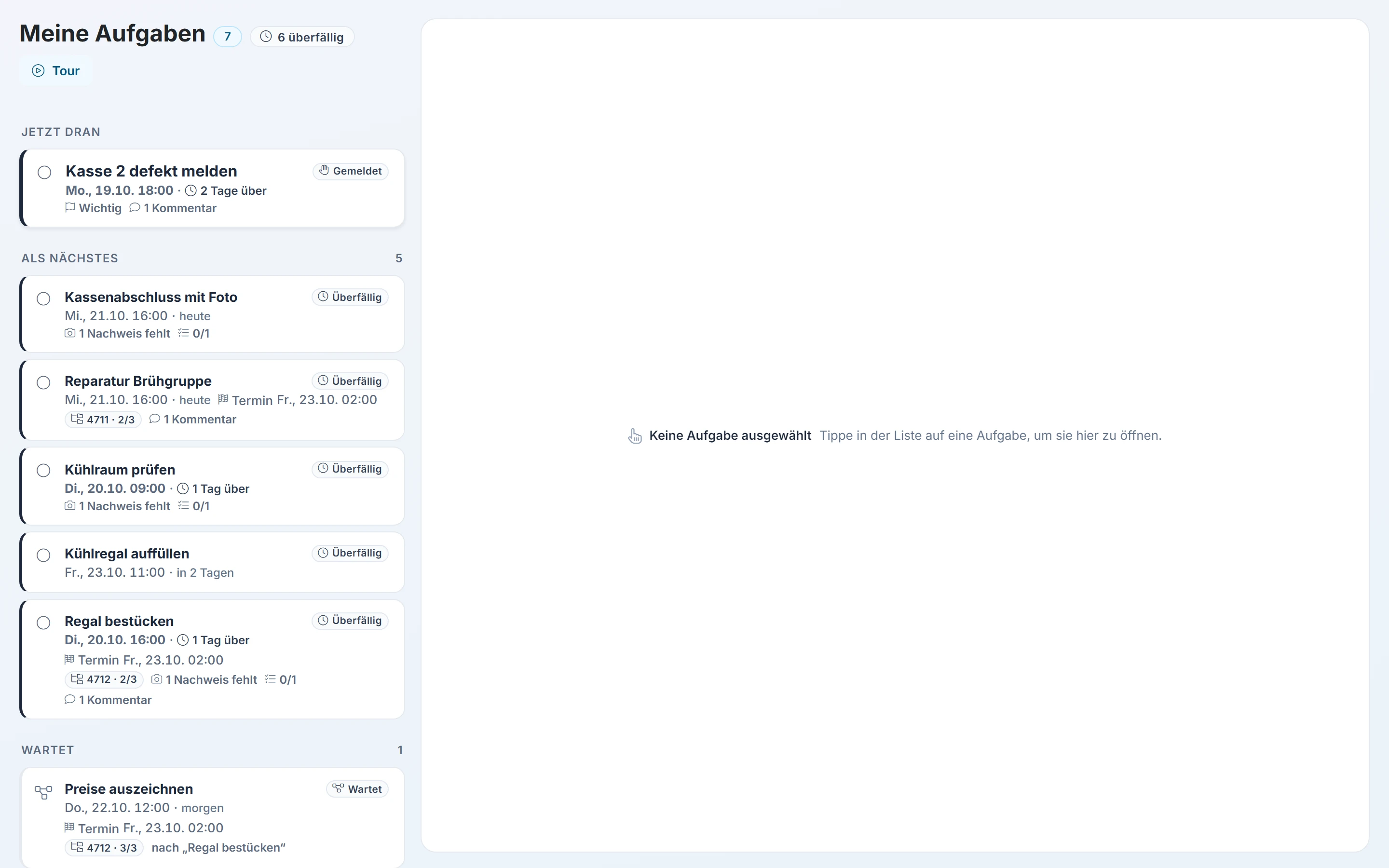Click the 2 Tage über overdue label
Screen dimensions: 1389x868
(226, 190)
